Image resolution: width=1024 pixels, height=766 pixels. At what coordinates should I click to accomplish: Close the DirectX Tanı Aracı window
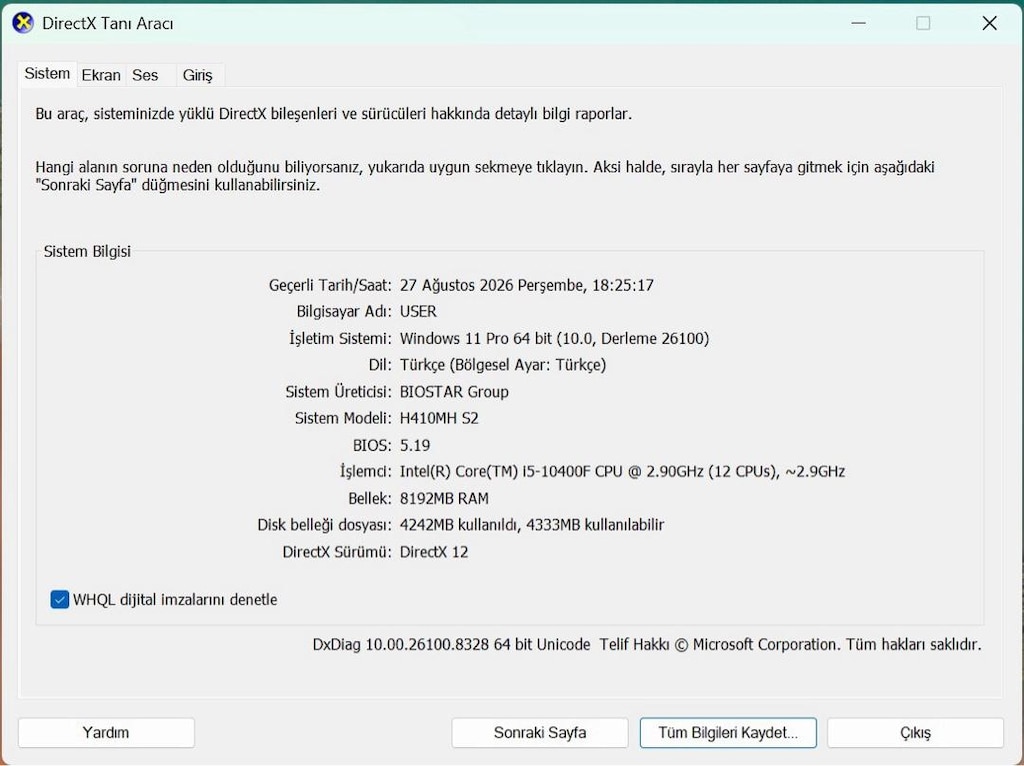[989, 24]
